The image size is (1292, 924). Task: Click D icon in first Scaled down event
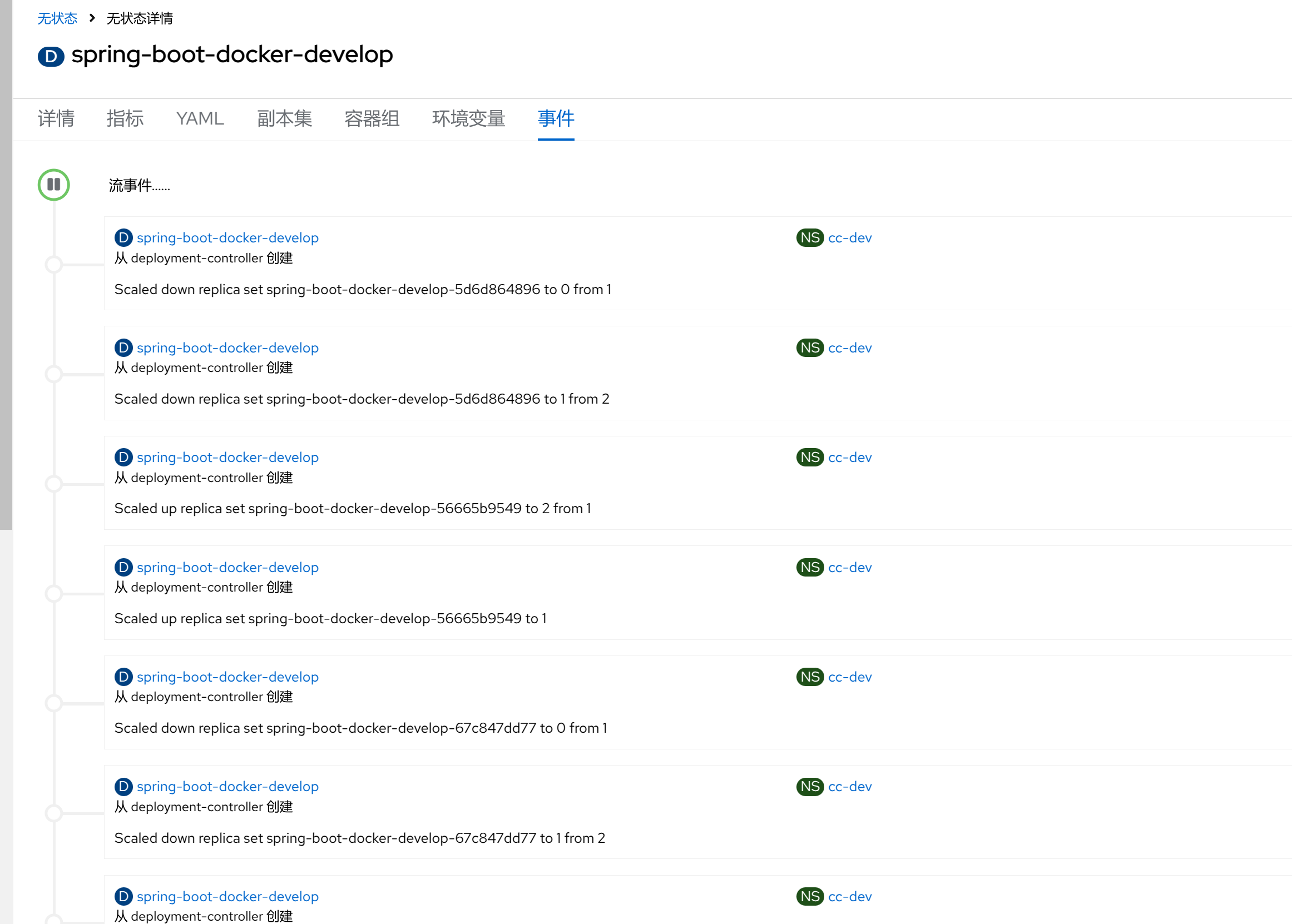[123, 238]
